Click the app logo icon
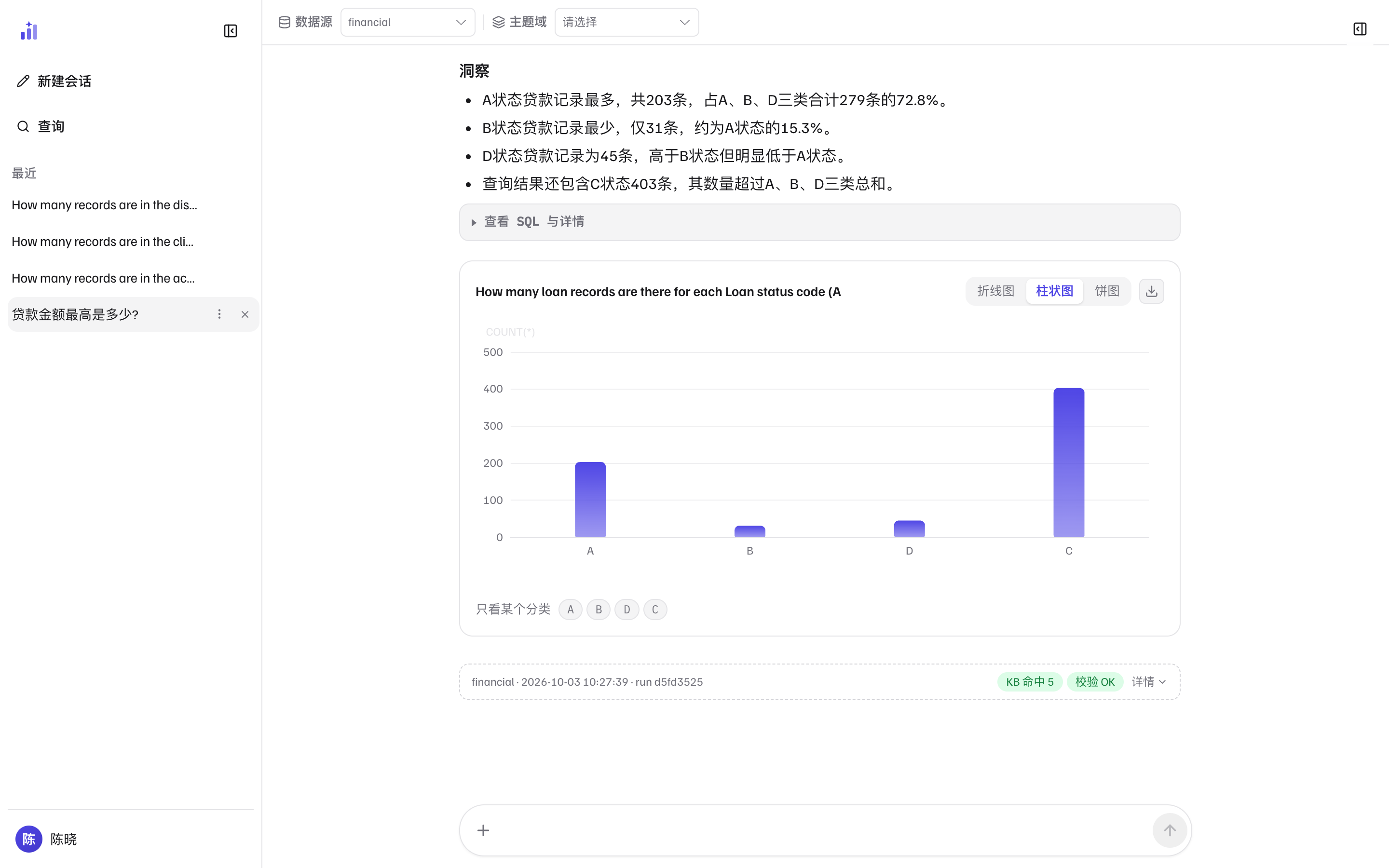 tap(29, 31)
